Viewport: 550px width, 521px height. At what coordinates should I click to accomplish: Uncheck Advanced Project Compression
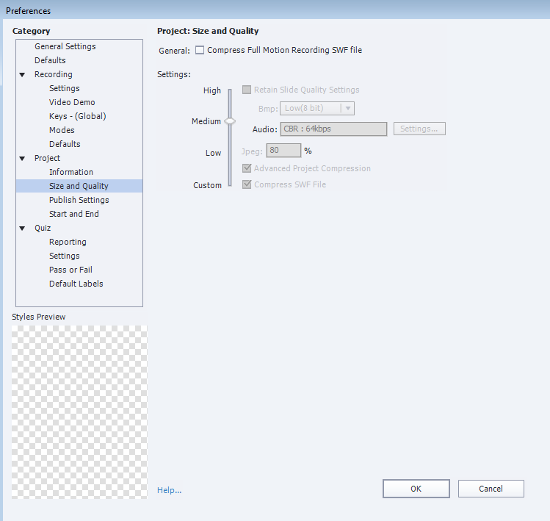coord(247,168)
